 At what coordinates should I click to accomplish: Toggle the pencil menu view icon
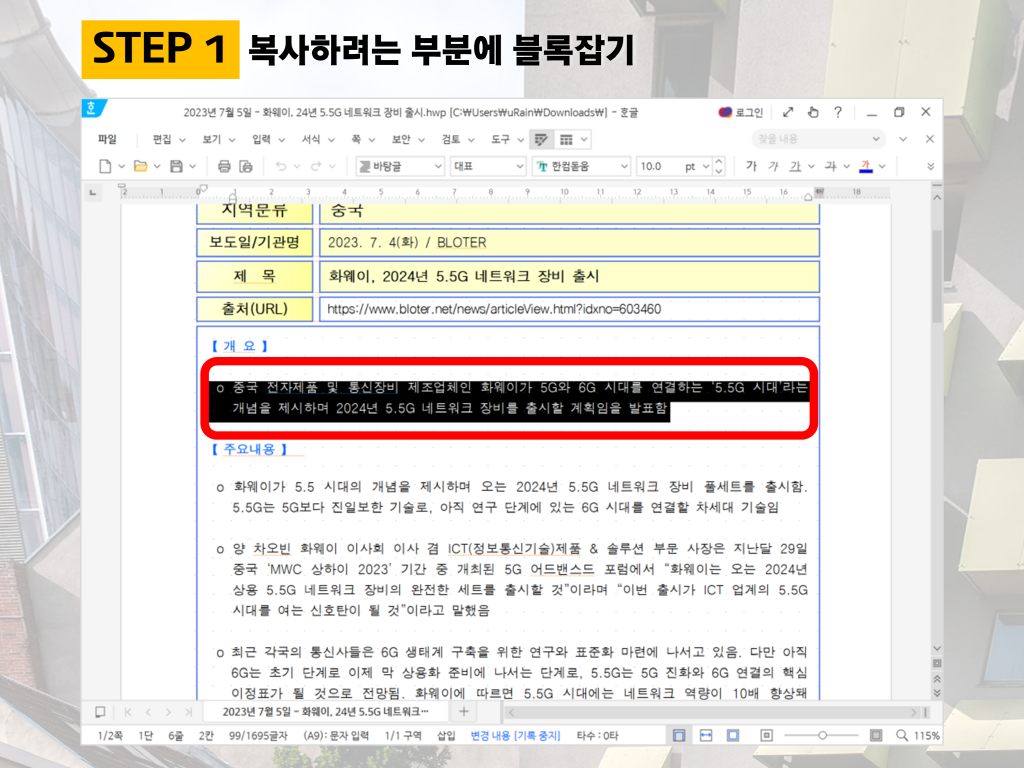click(x=541, y=139)
